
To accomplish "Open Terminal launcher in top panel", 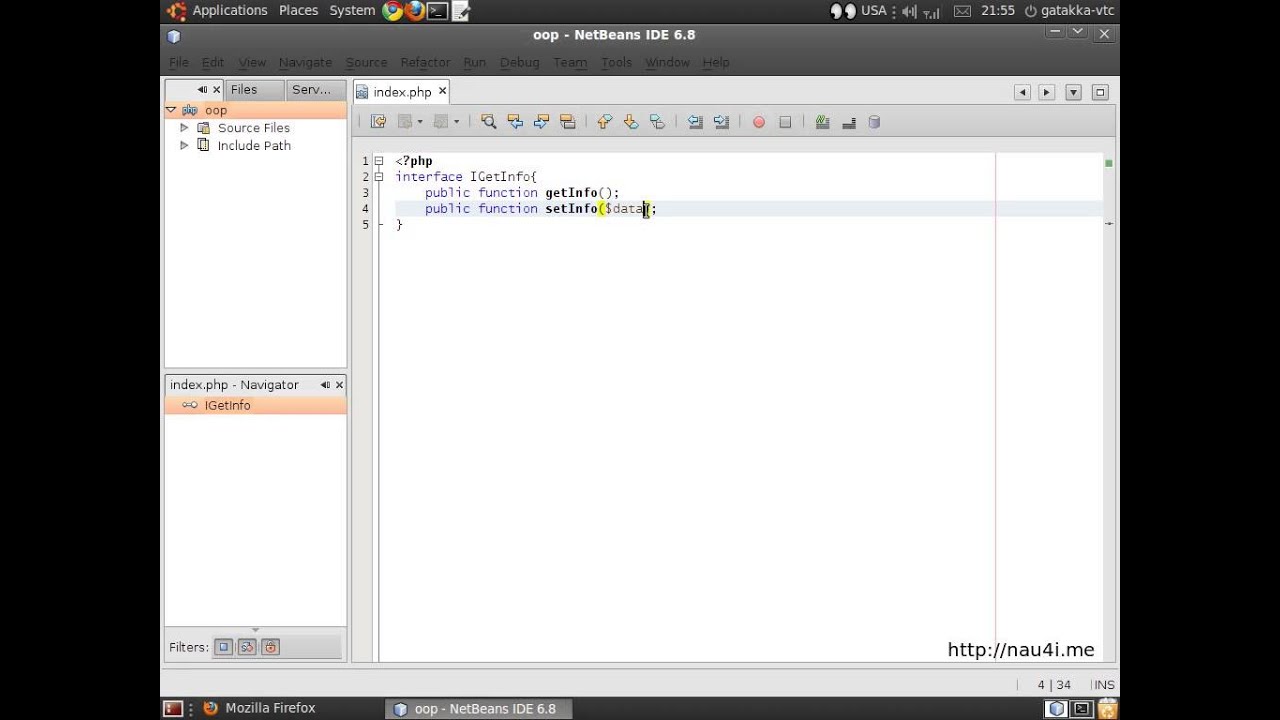I will click(437, 11).
